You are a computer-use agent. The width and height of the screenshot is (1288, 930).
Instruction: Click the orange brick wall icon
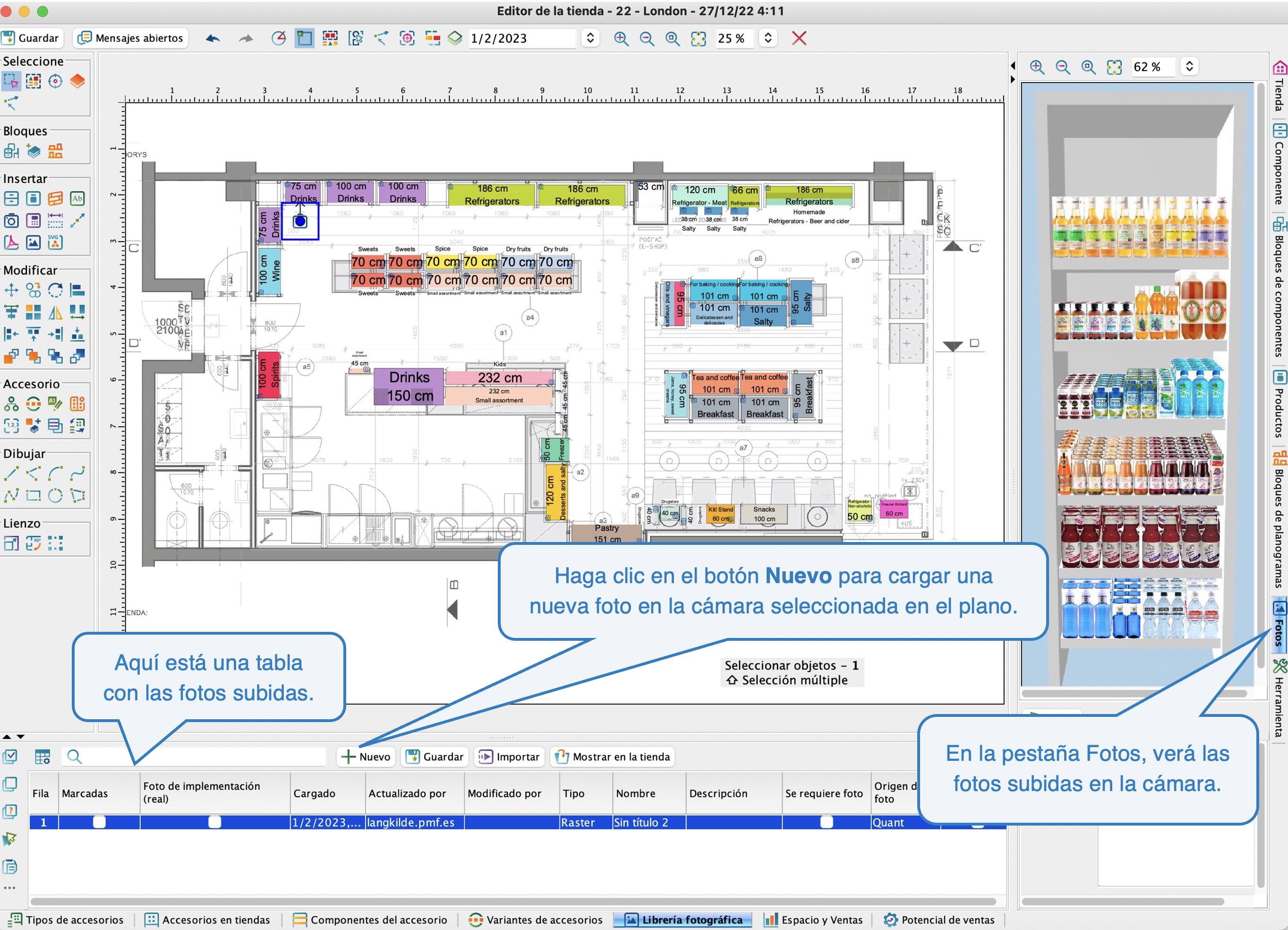(55, 198)
